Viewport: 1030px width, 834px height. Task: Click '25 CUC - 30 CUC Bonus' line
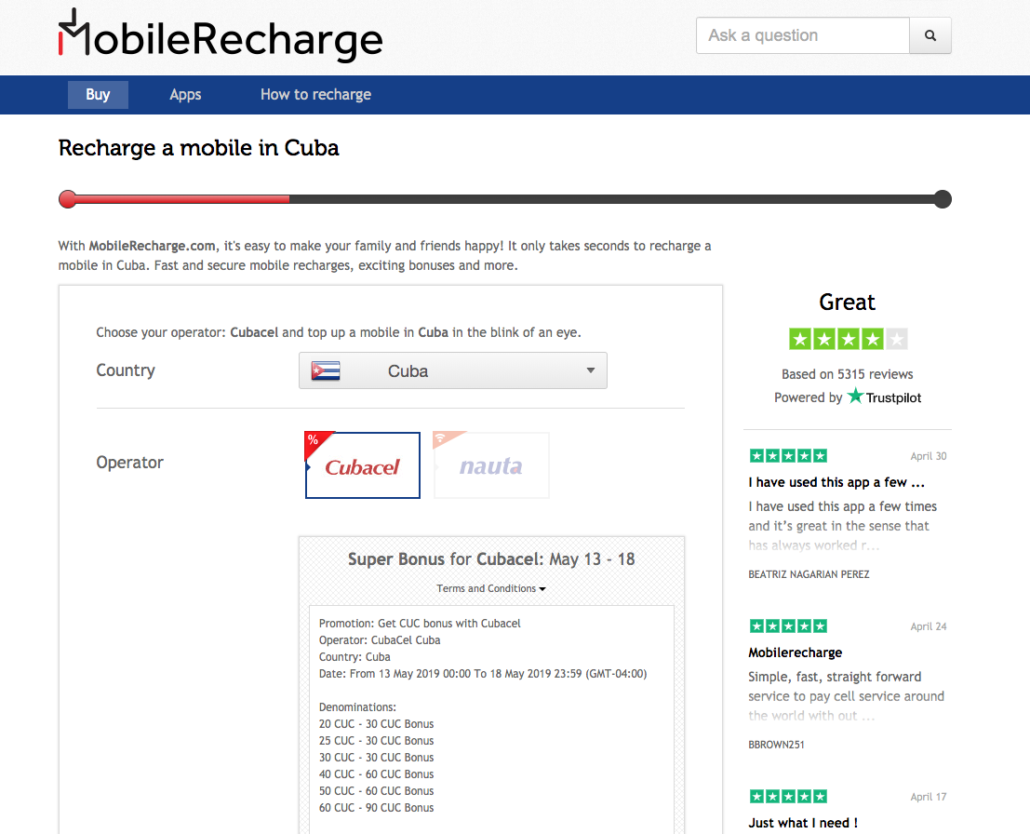tap(376, 741)
